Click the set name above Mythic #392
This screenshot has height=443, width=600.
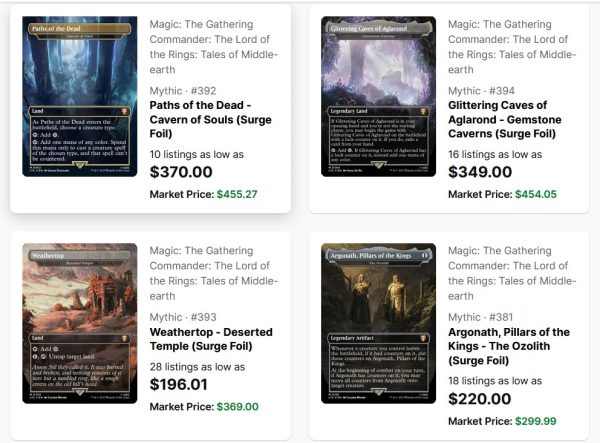coord(214,47)
